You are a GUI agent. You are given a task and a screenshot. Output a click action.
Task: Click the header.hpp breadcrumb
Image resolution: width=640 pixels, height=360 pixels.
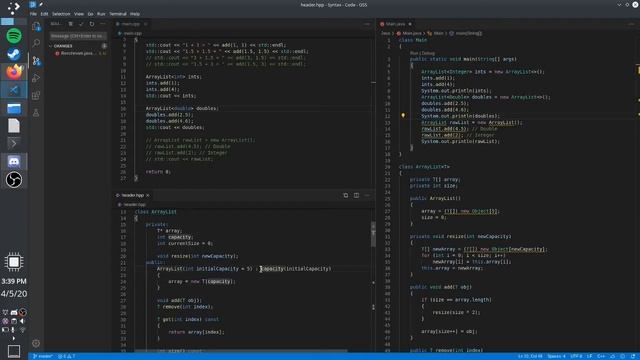coord(132,204)
